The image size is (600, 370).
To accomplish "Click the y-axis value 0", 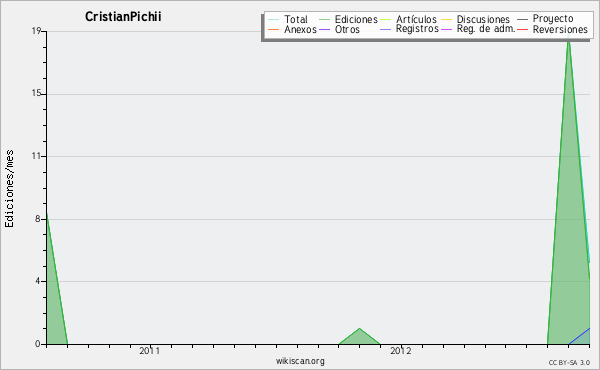I will click(x=38, y=344).
